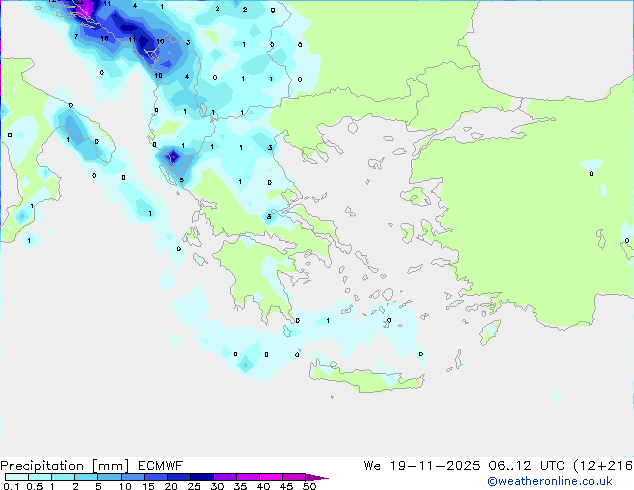Click the legend value '30'
Screen dimensions: 634x490
coord(217,486)
